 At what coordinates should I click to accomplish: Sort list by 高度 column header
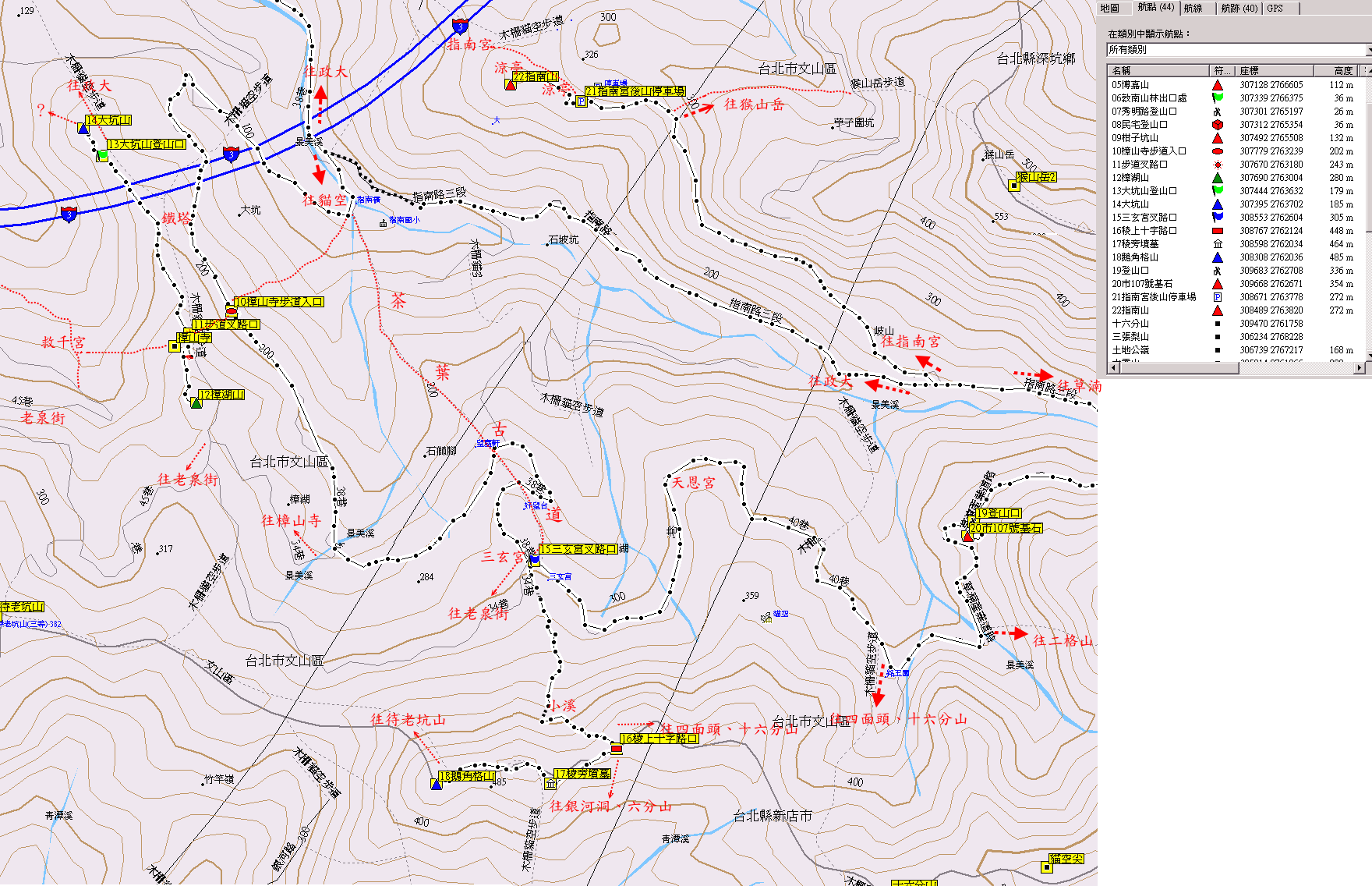pos(1336,71)
